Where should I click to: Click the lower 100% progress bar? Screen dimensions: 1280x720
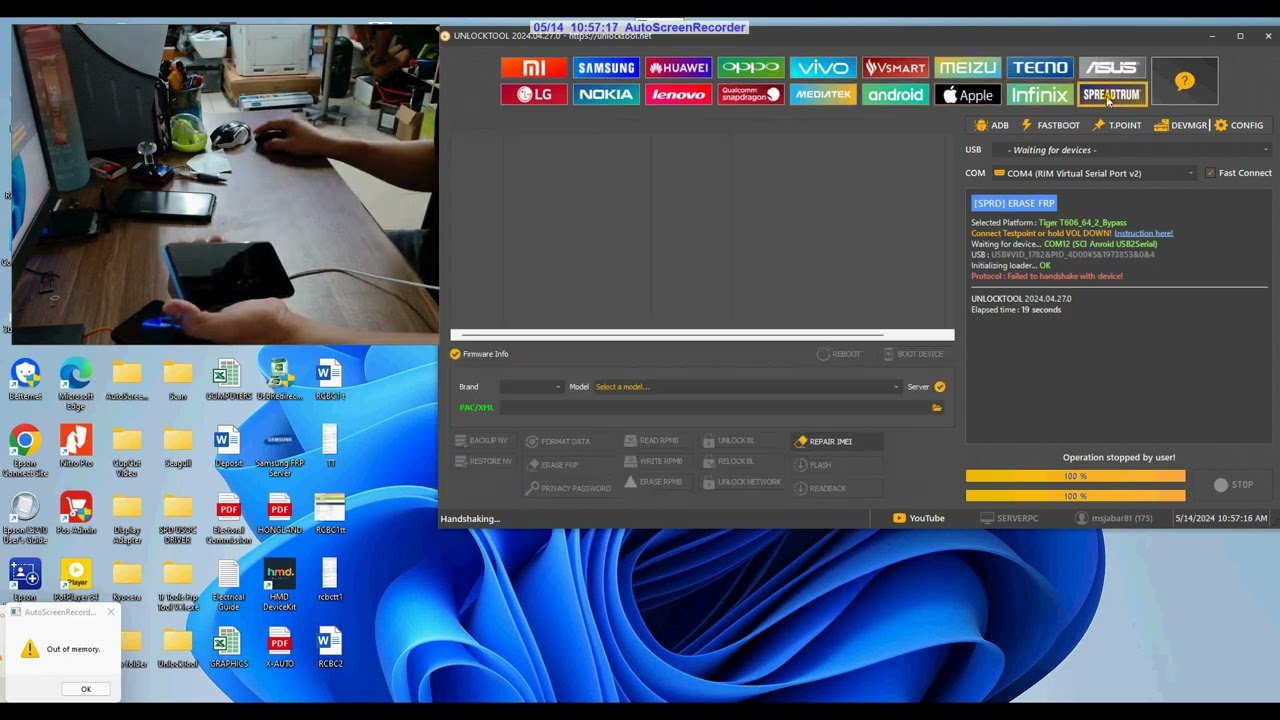(1075, 496)
